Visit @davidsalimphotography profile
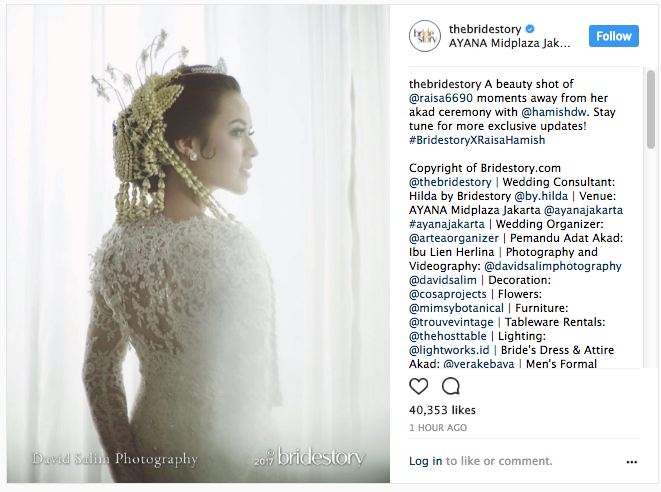 pyautogui.click(x=553, y=266)
